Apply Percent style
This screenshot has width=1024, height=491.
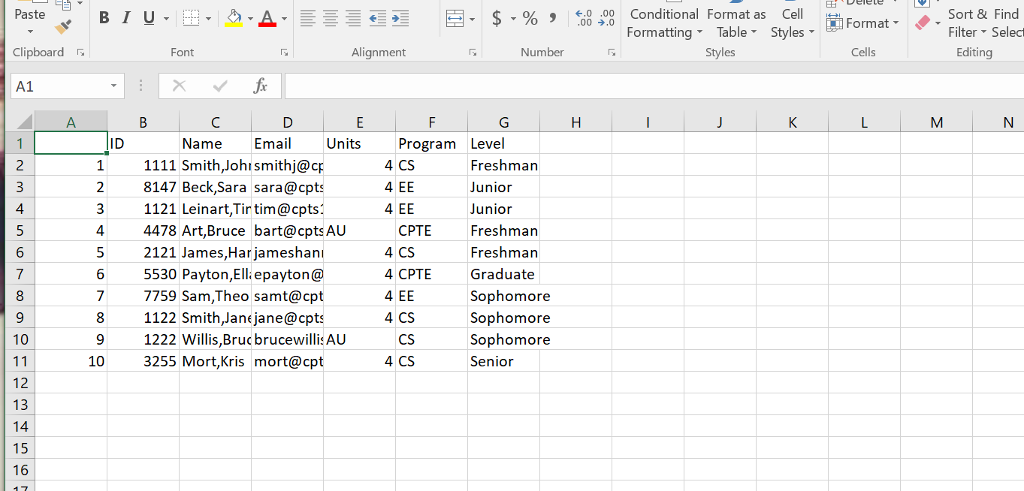[530, 18]
